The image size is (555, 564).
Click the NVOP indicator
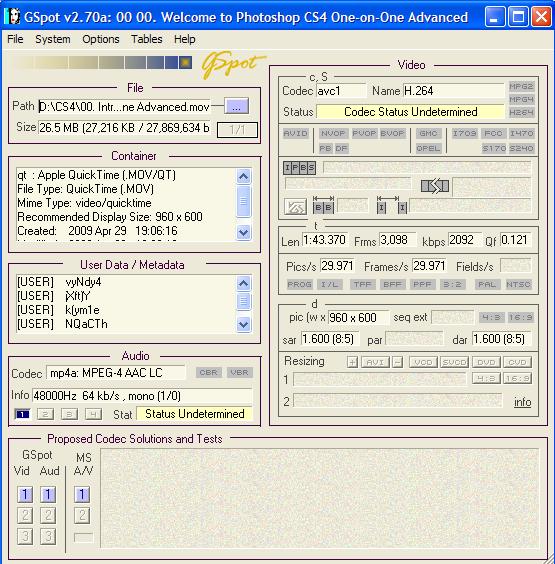(x=333, y=133)
